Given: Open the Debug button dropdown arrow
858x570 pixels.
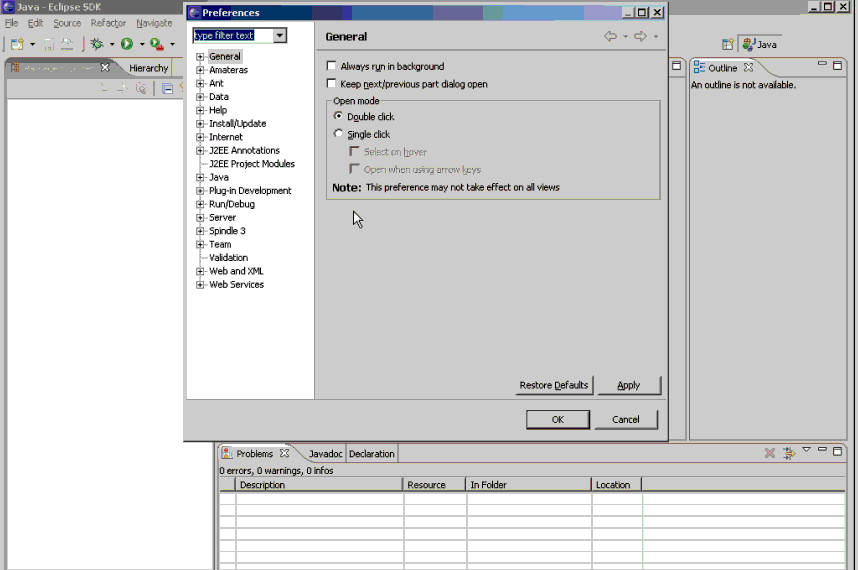Looking at the screenshot, I should (112, 44).
